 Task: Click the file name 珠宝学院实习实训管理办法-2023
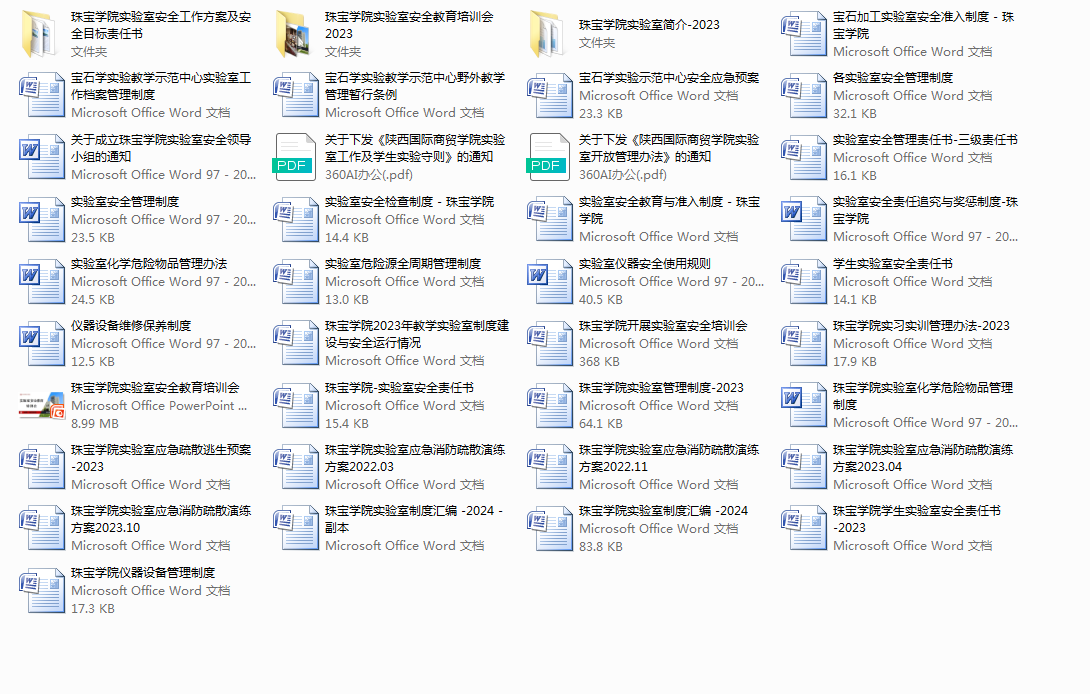[x=921, y=325]
